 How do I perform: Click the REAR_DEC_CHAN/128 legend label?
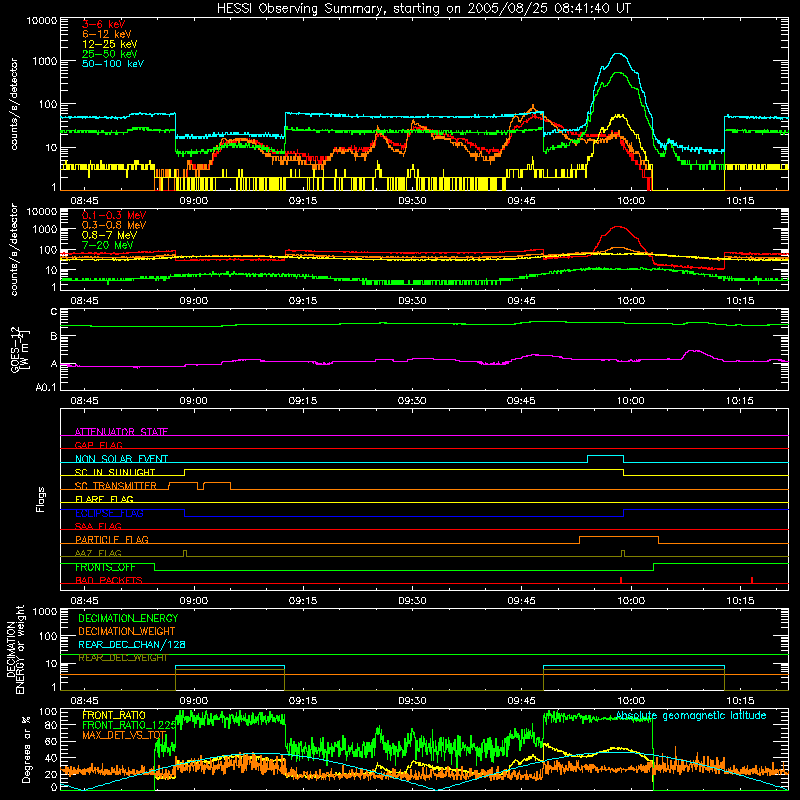pyautogui.click(x=132, y=644)
